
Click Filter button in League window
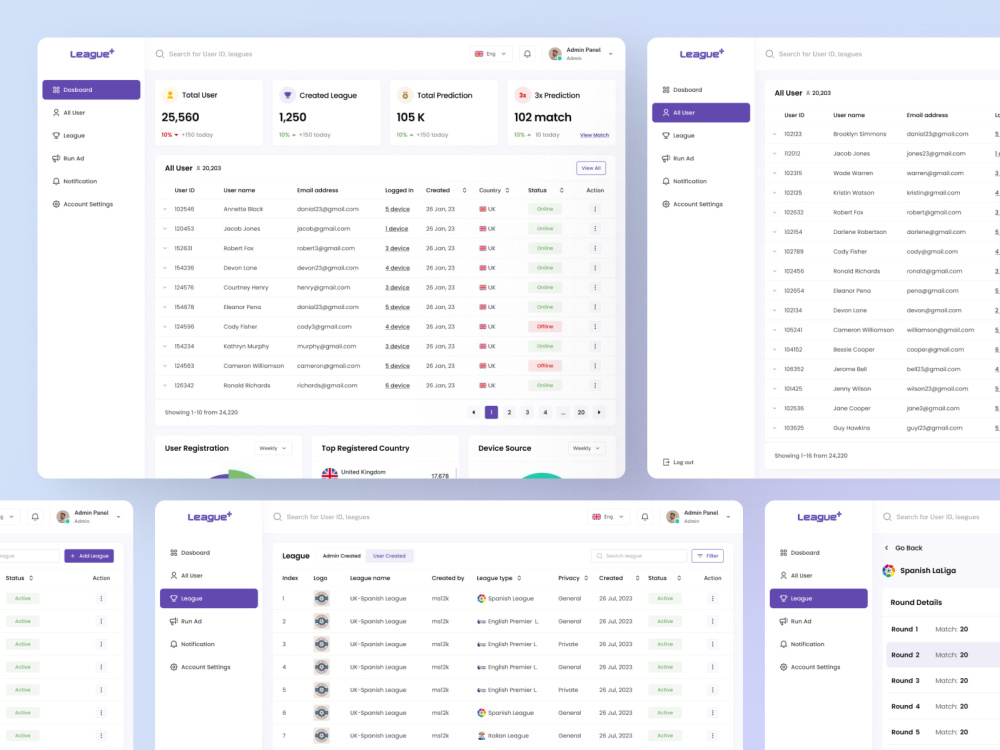point(707,556)
